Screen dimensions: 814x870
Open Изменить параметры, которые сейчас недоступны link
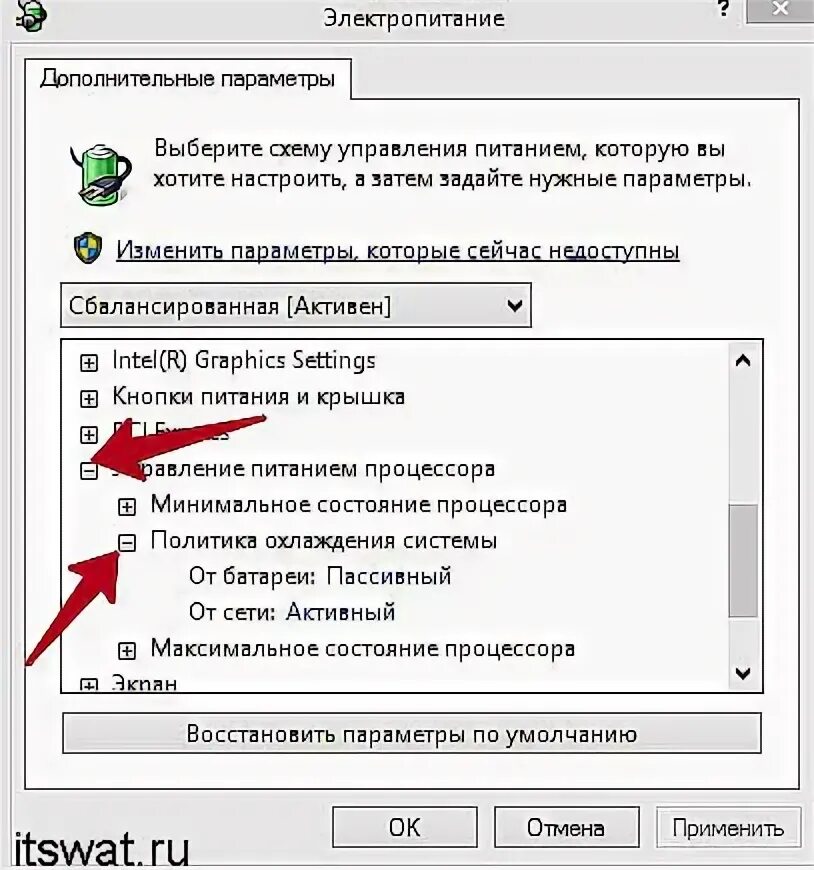[x=398, y=251]
